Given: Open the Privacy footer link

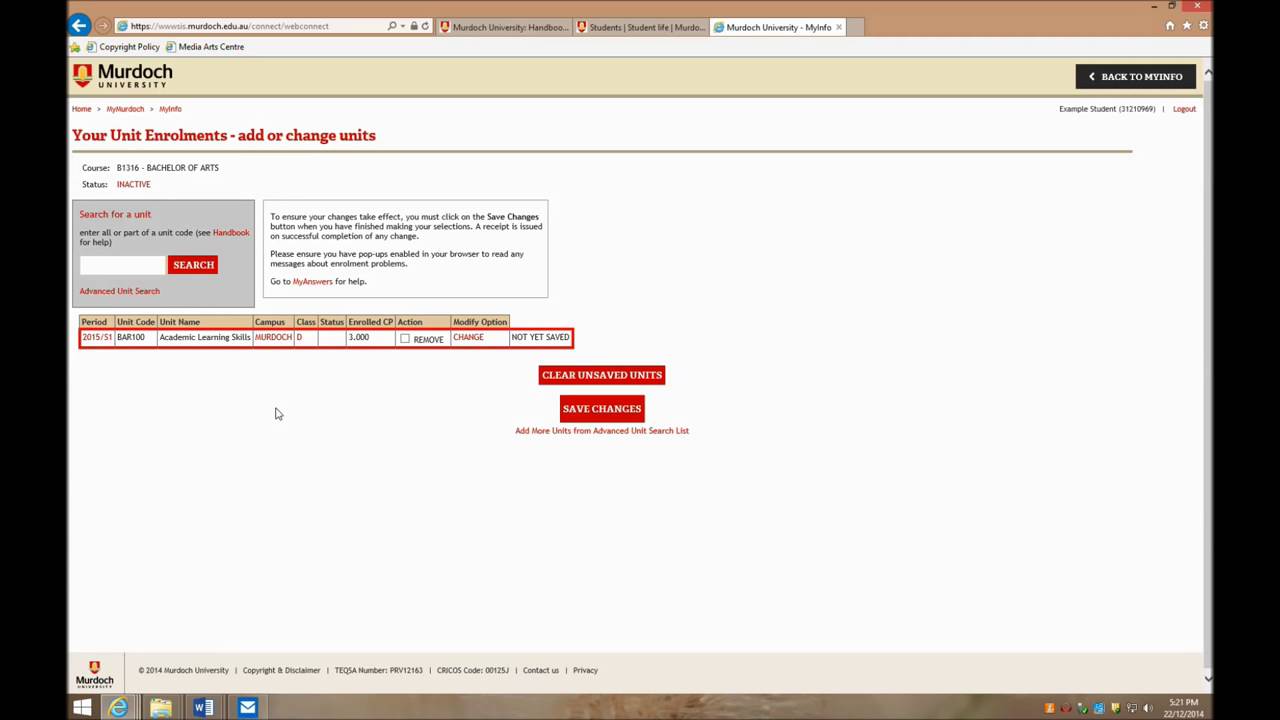Looking at the screenshot, I should point(585,671).
